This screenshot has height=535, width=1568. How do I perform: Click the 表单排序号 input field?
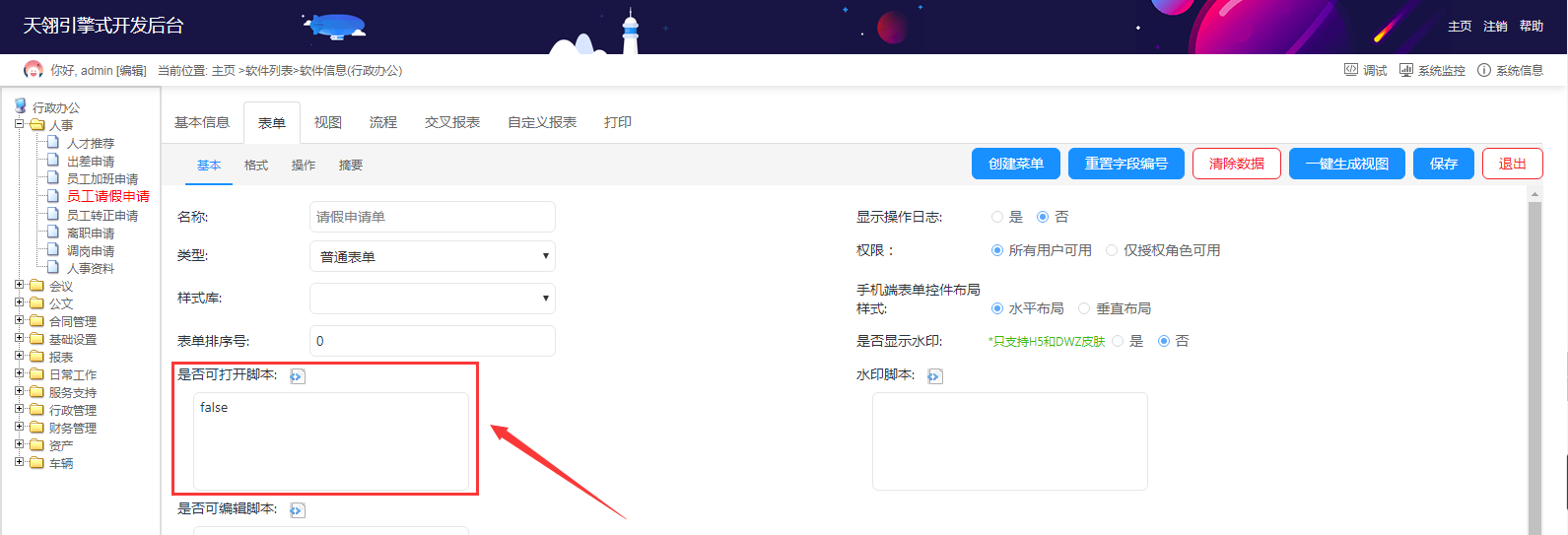(x=433, y=341)
